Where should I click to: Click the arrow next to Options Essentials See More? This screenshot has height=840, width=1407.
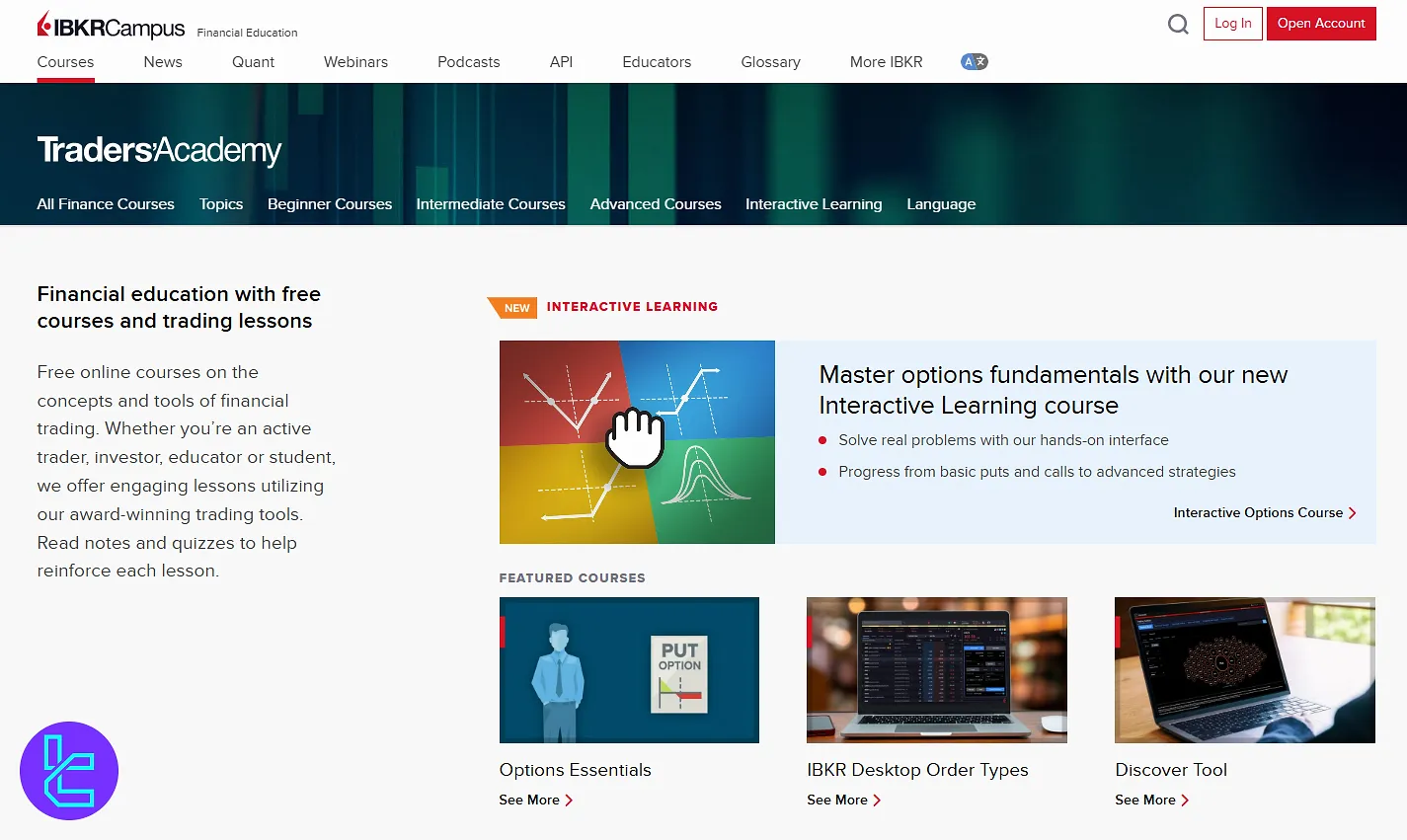(569, 801)
